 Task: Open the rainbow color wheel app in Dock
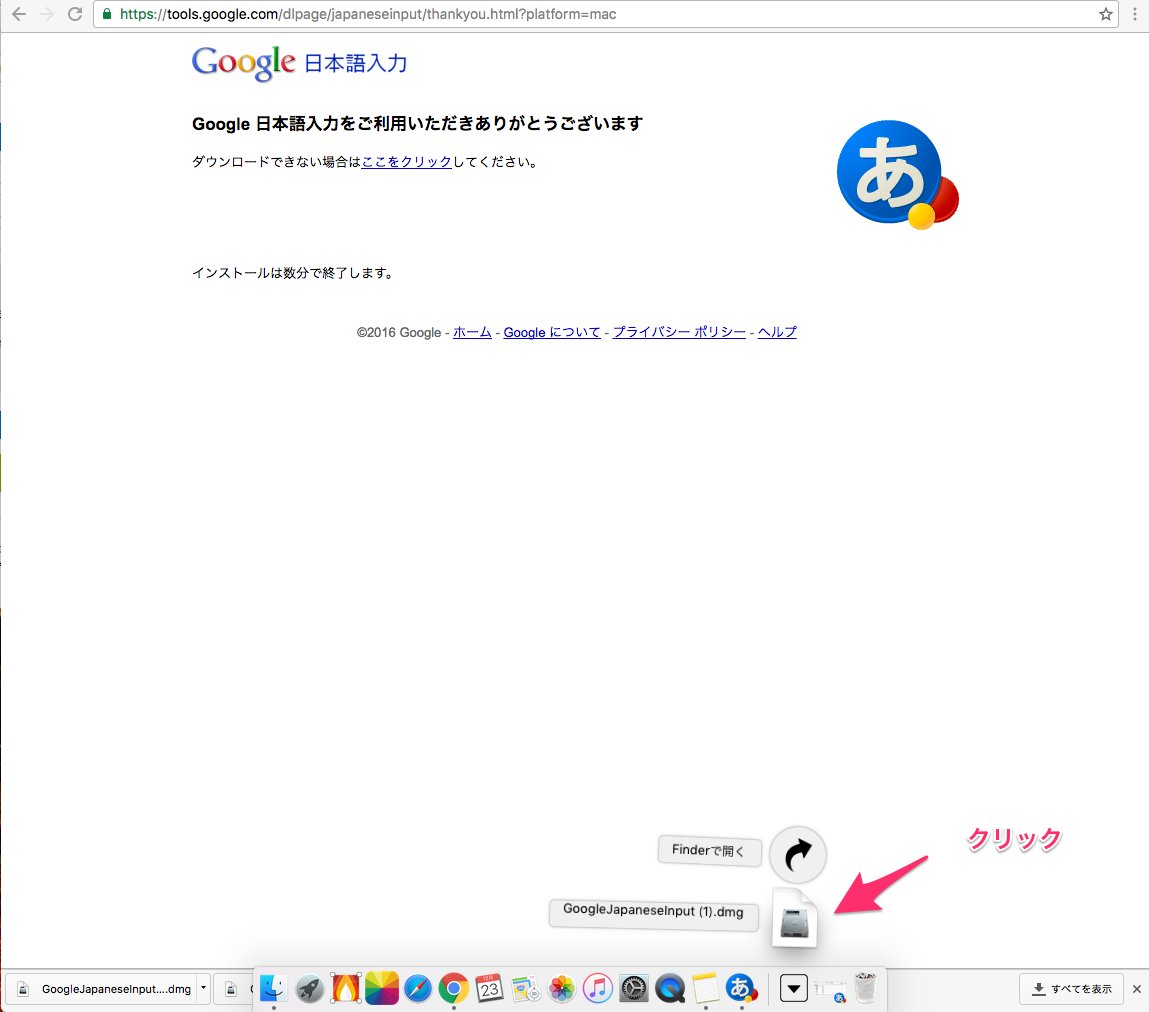click(x=382, y=989)
